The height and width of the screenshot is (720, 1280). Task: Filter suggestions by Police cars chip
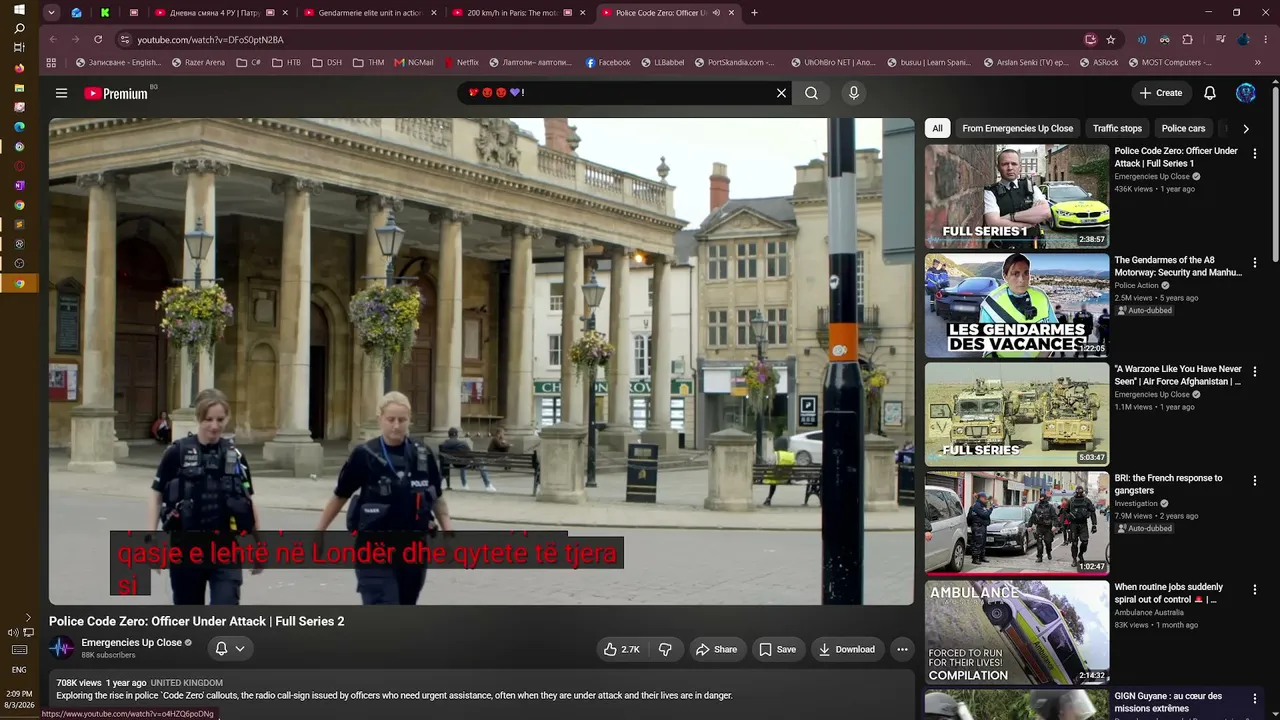tap(1183, 128)
